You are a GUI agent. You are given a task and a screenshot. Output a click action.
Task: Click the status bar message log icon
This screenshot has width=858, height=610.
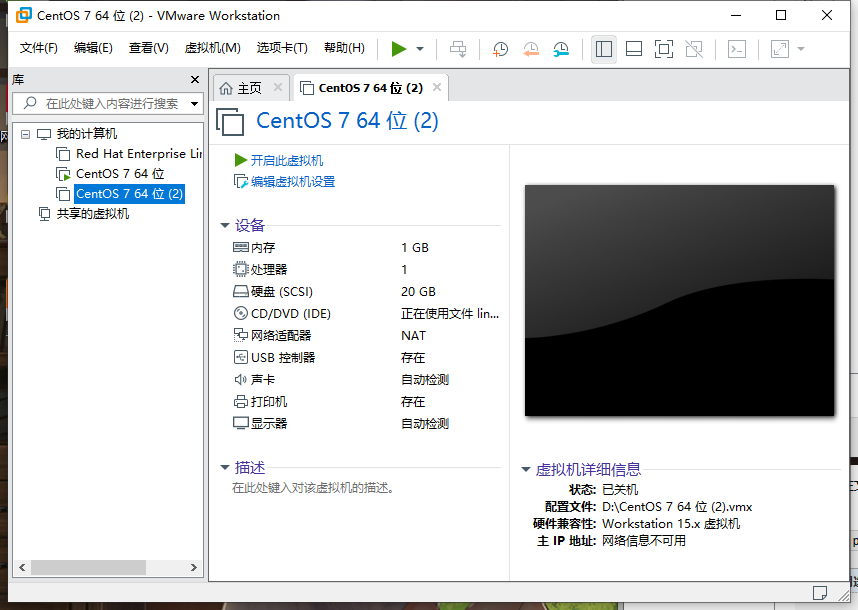[819, 592]
